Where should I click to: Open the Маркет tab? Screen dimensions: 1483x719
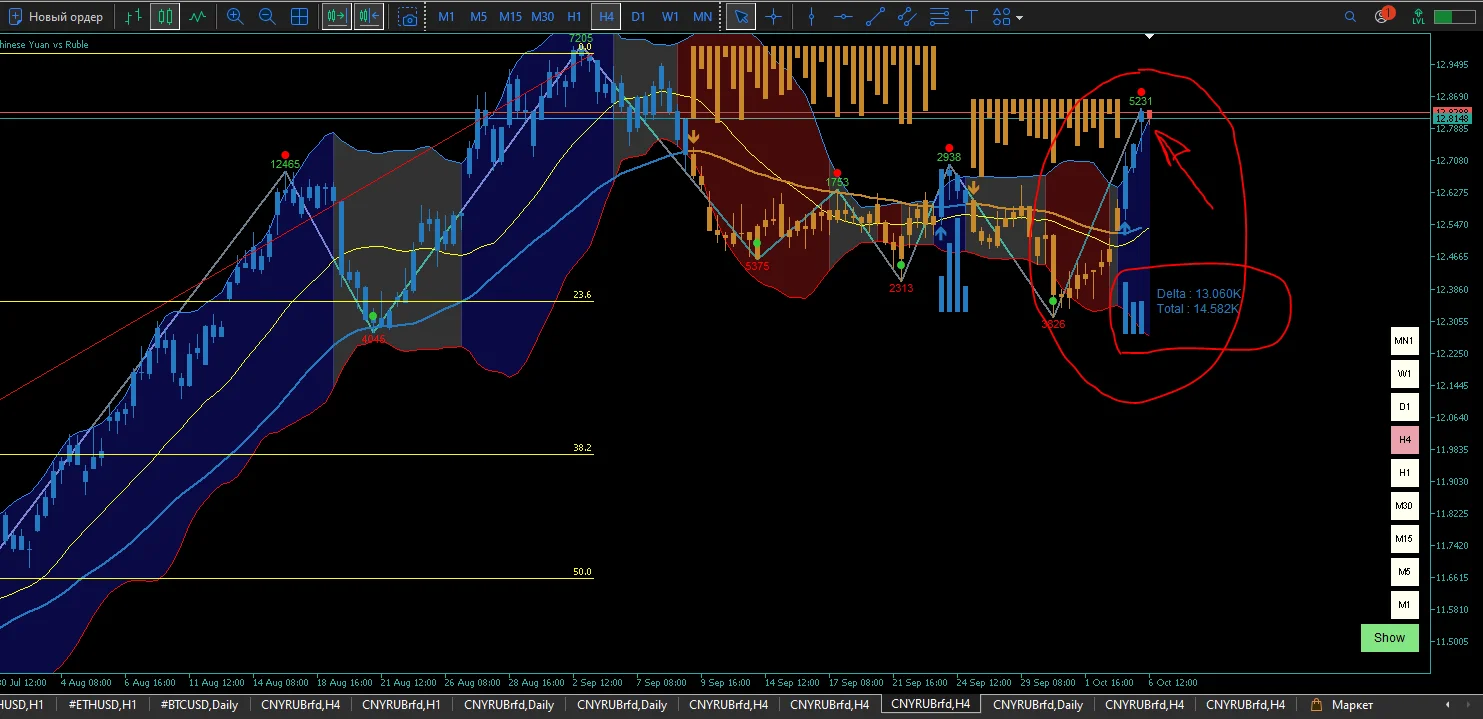(x=1343, y=705)
